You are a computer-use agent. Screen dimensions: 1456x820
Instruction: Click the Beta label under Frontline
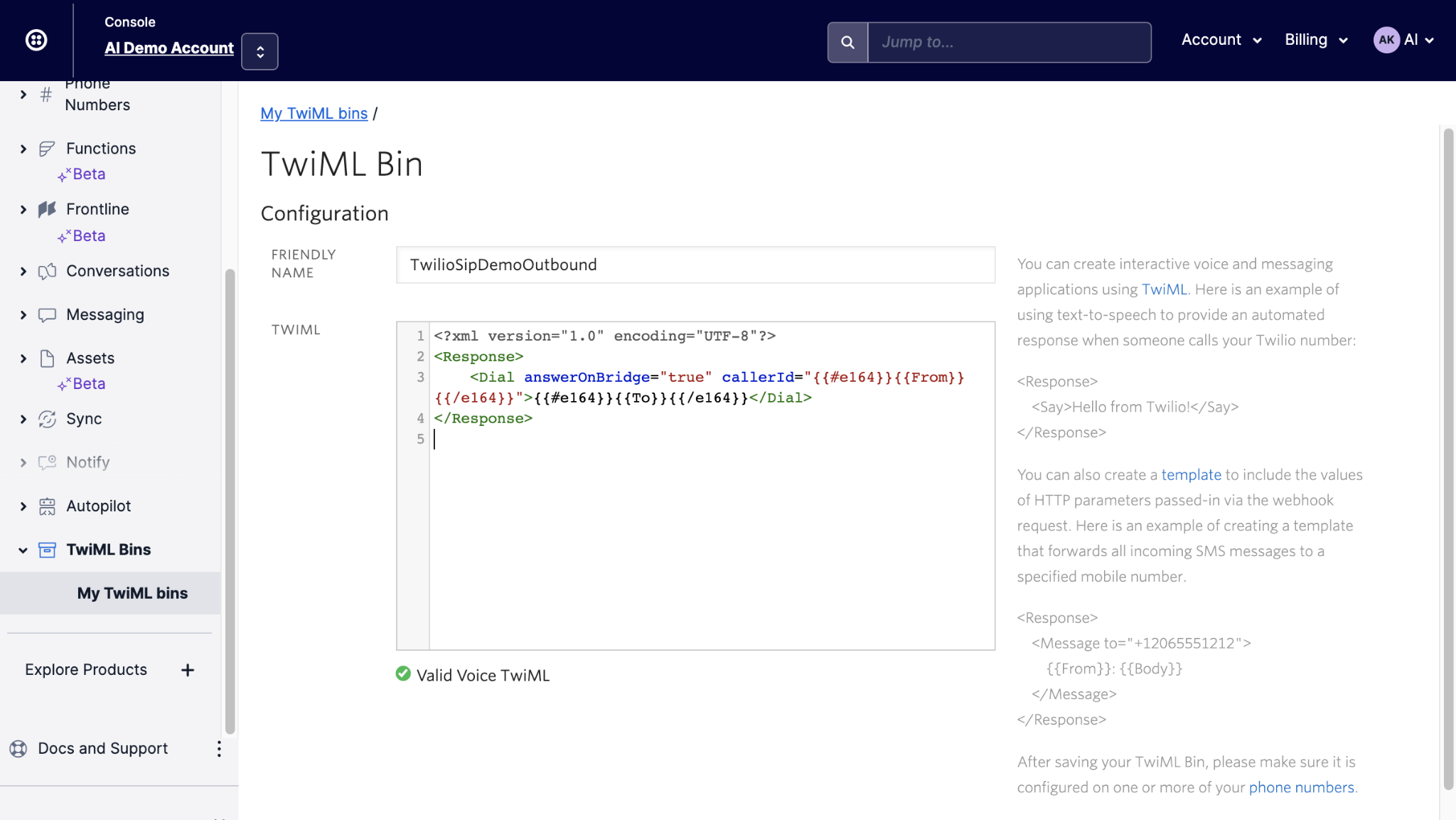89,236
